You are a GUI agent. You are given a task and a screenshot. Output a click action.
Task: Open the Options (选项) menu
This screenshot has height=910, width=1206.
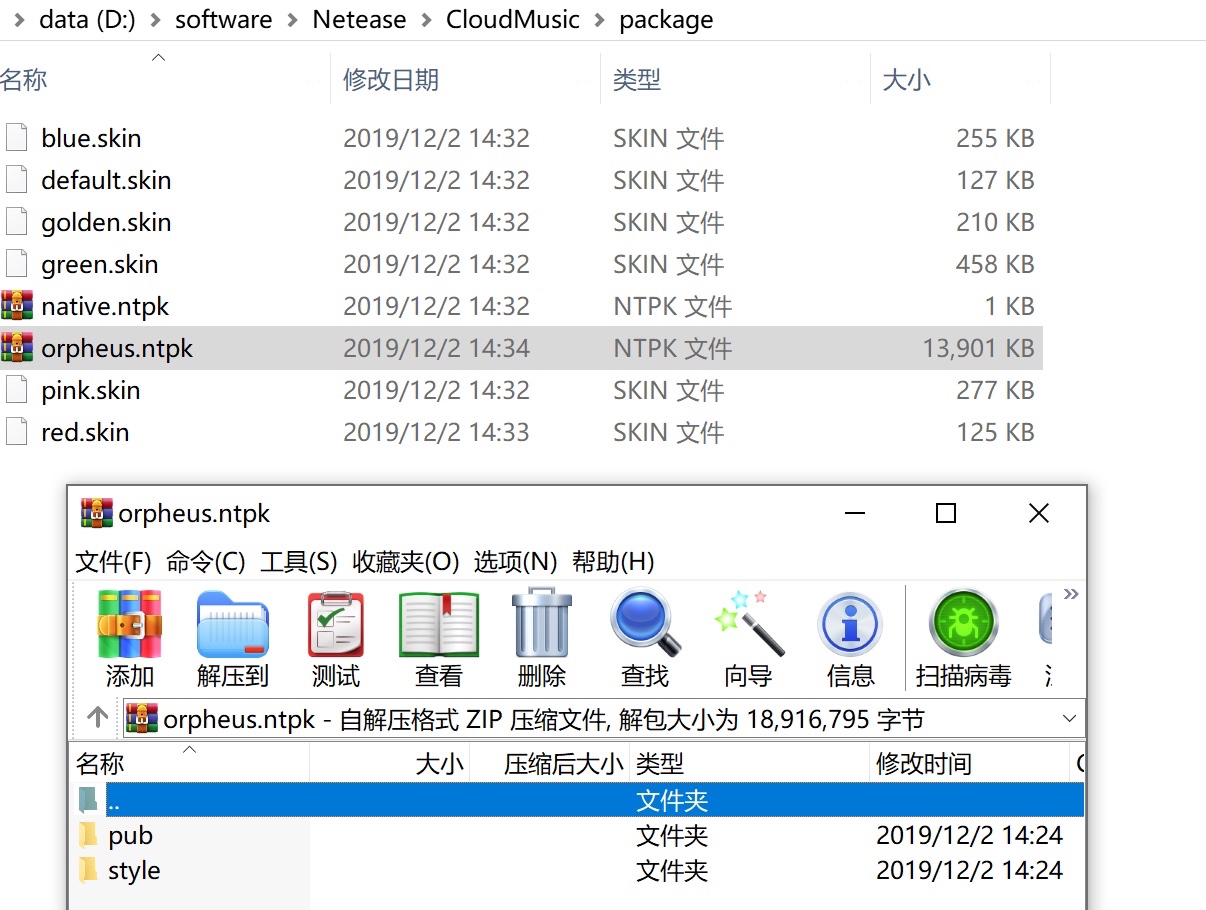(x=515, y=562)
